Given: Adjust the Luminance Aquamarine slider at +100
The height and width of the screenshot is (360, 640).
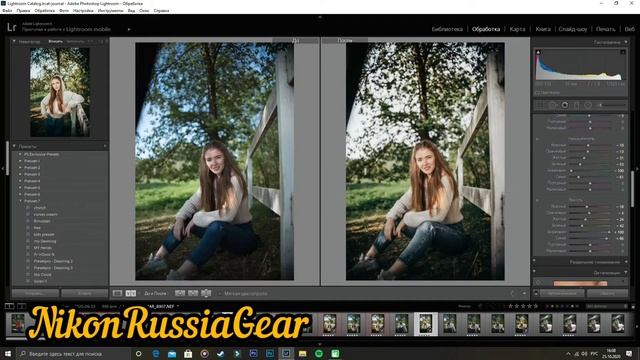Looking at the screenshot, I should 609,232.
